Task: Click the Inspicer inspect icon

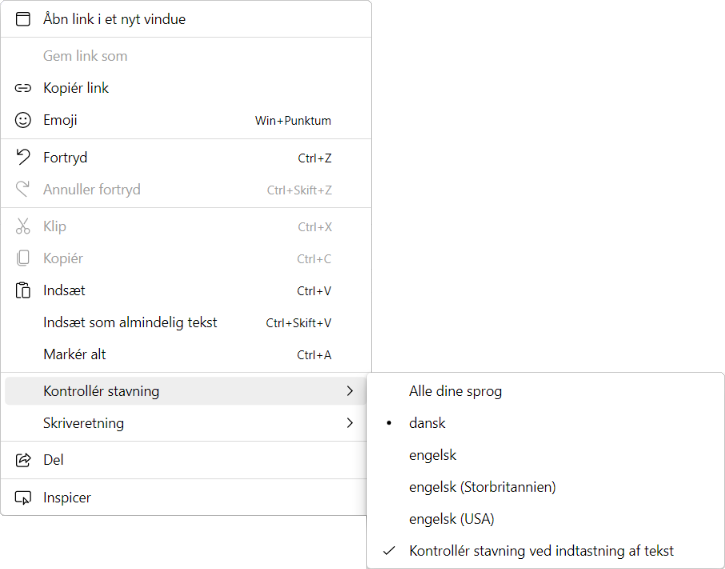Action: click(x=23, y=497)
